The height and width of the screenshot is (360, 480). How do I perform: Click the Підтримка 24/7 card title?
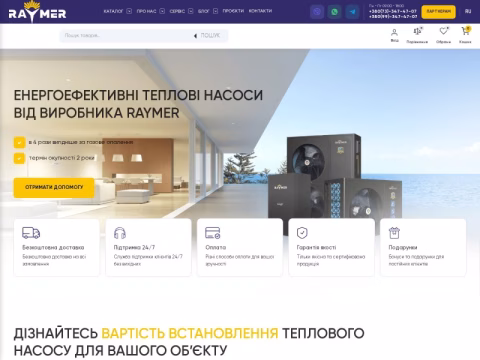(x=134, y=247)
